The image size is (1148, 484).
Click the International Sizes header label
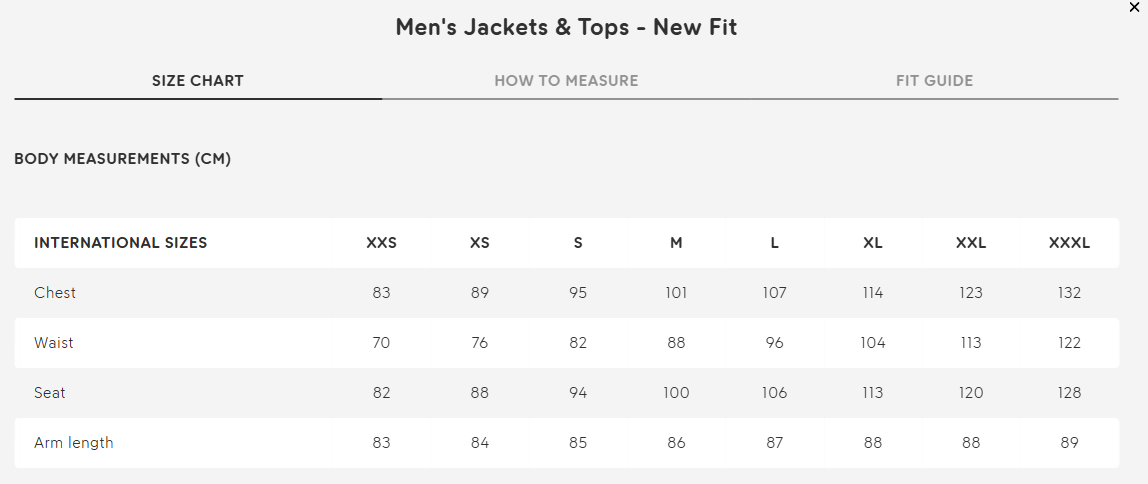[x=121, y=243]
